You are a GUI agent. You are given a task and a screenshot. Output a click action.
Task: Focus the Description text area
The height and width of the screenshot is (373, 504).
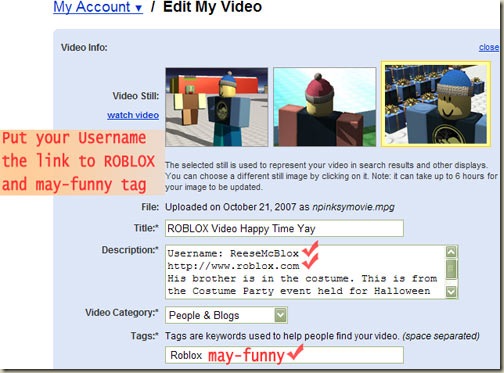305,272
